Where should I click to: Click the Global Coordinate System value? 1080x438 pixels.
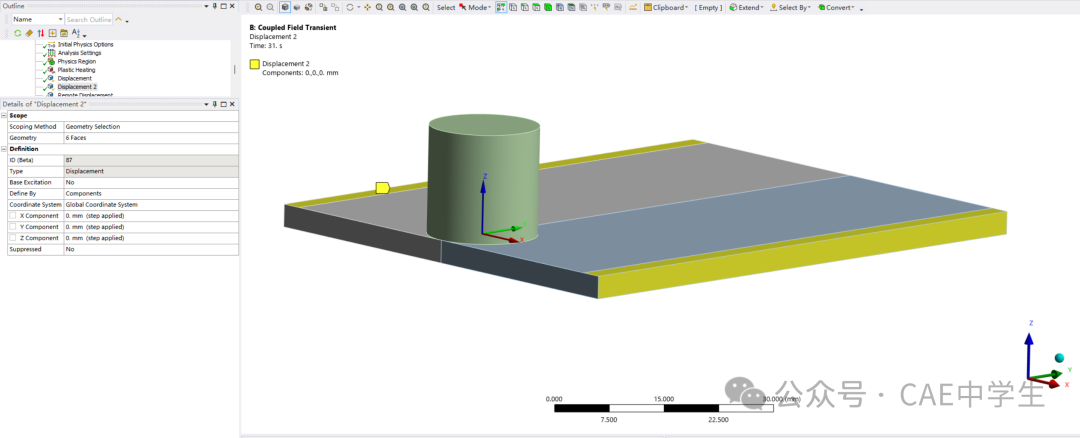[151, 205]
